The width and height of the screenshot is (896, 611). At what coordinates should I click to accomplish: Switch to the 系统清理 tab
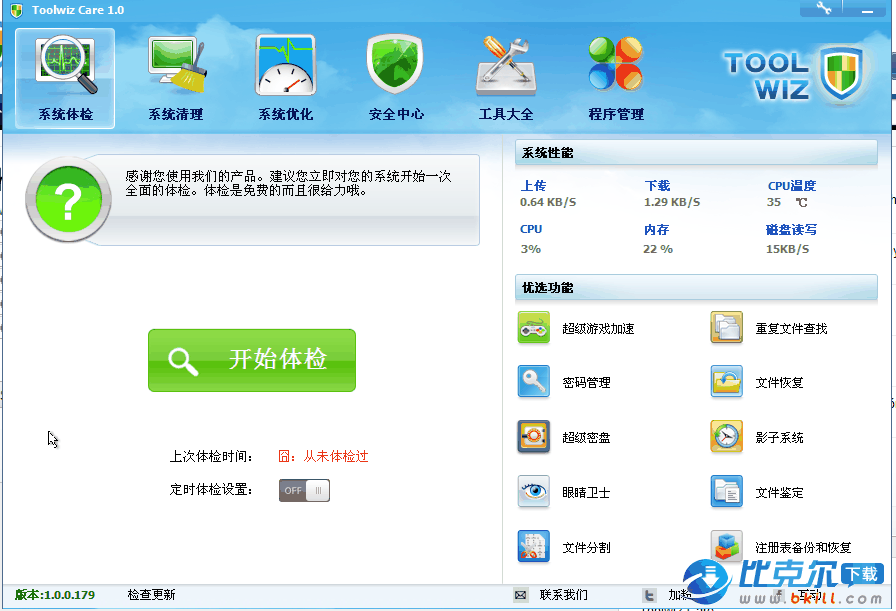pyautogui.click(x=176, y=79)
